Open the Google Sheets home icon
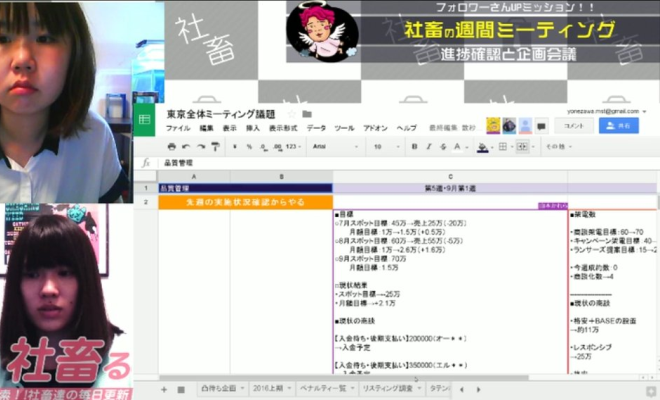This screenshot has height=400, width=660. click(145, 121)
